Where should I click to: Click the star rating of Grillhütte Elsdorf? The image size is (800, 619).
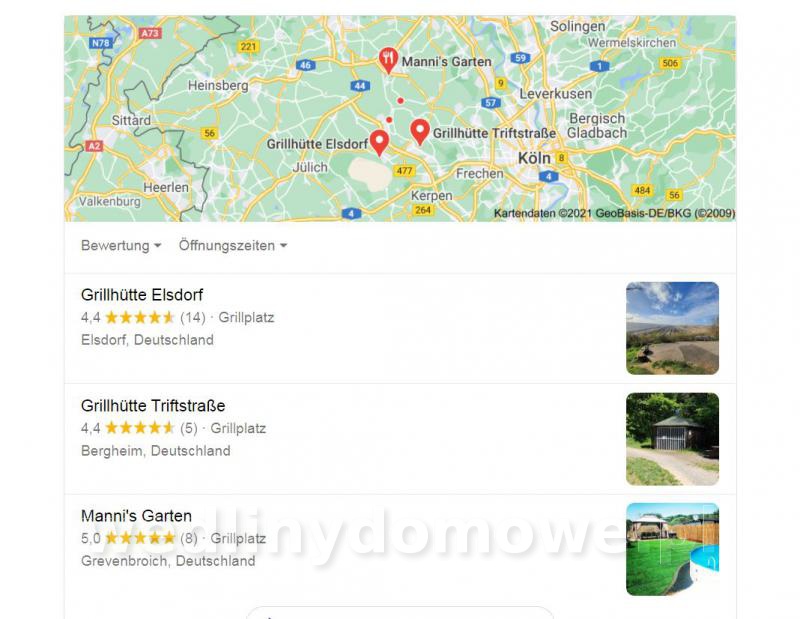pos(140,318)
